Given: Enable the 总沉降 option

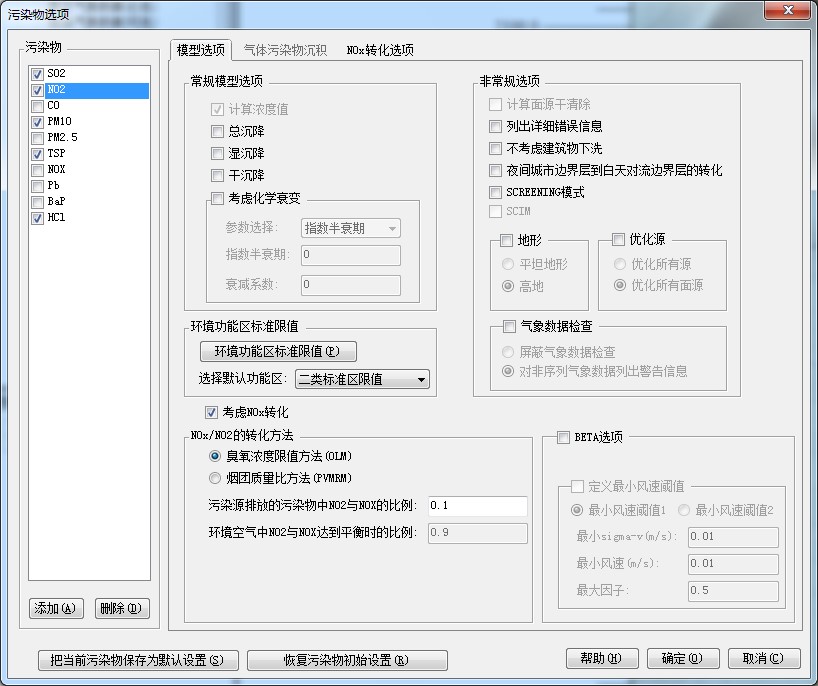Looking at the screenshot, I should point(218,132).
